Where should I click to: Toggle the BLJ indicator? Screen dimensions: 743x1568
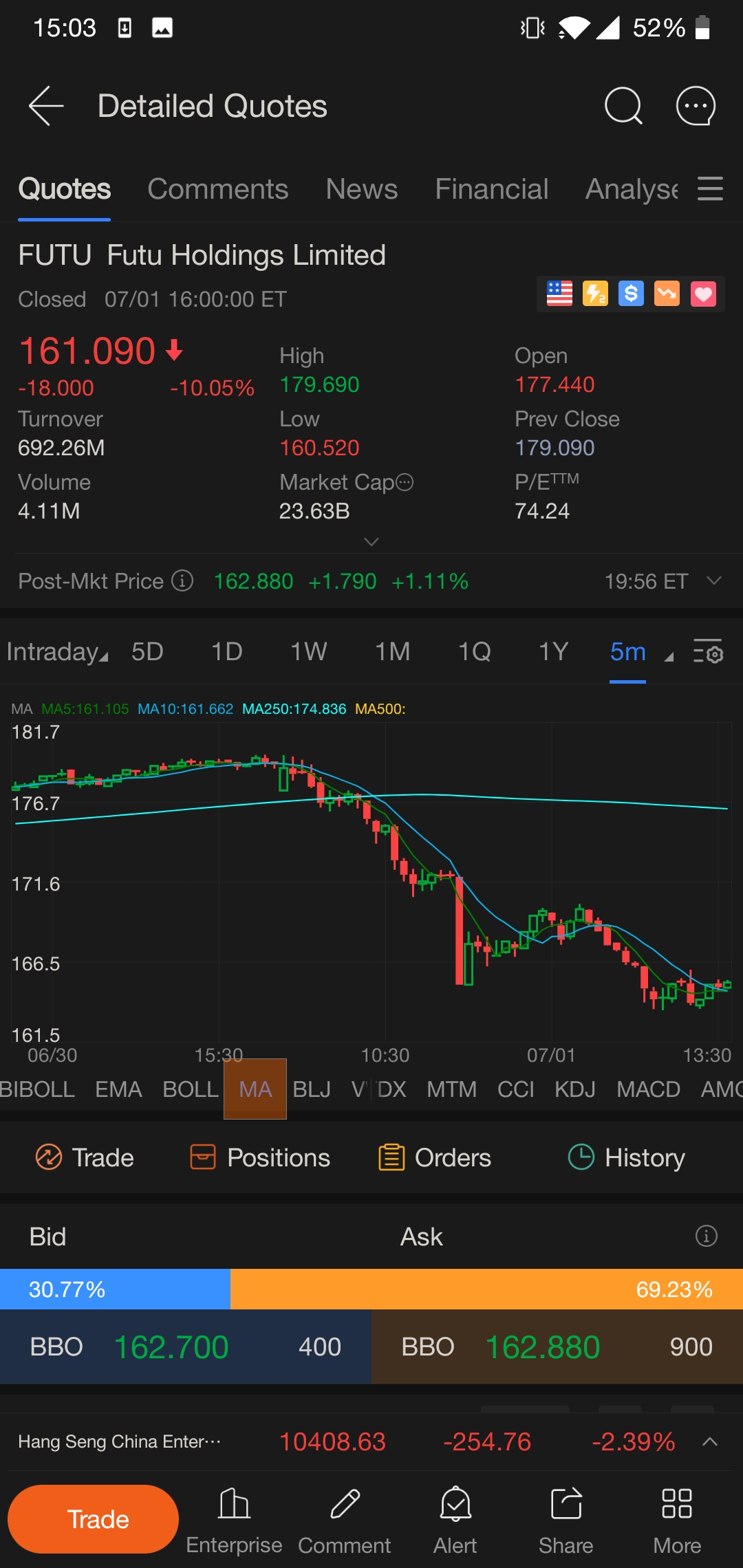tap(312, 1089)
